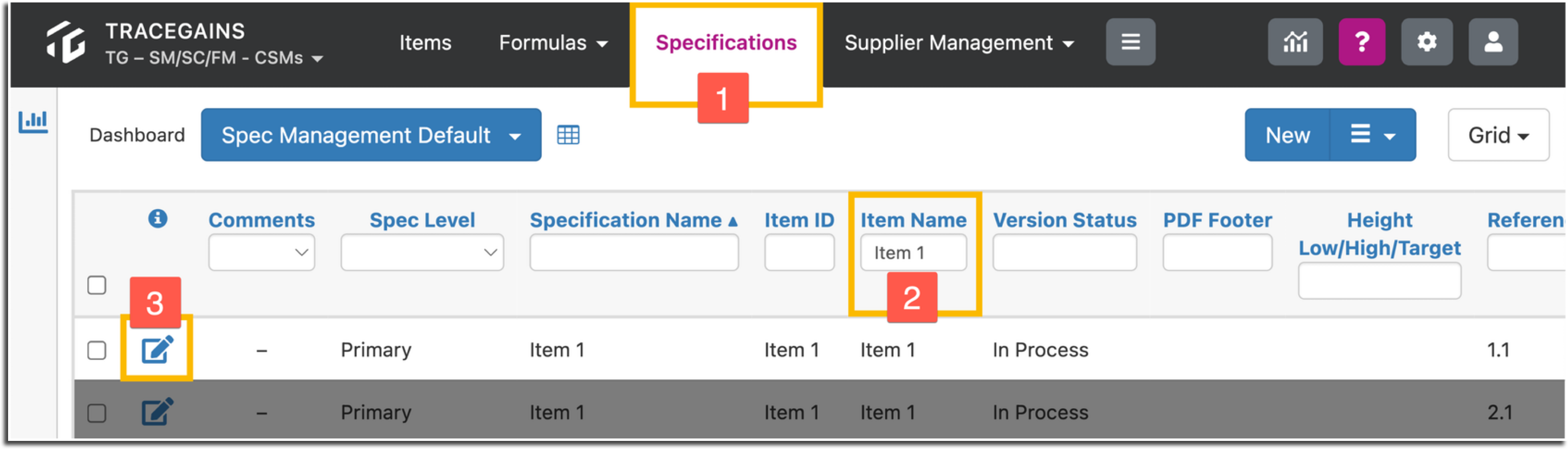
Task: Toggle the select-all checkbox in header
Action: coord(97,284)
